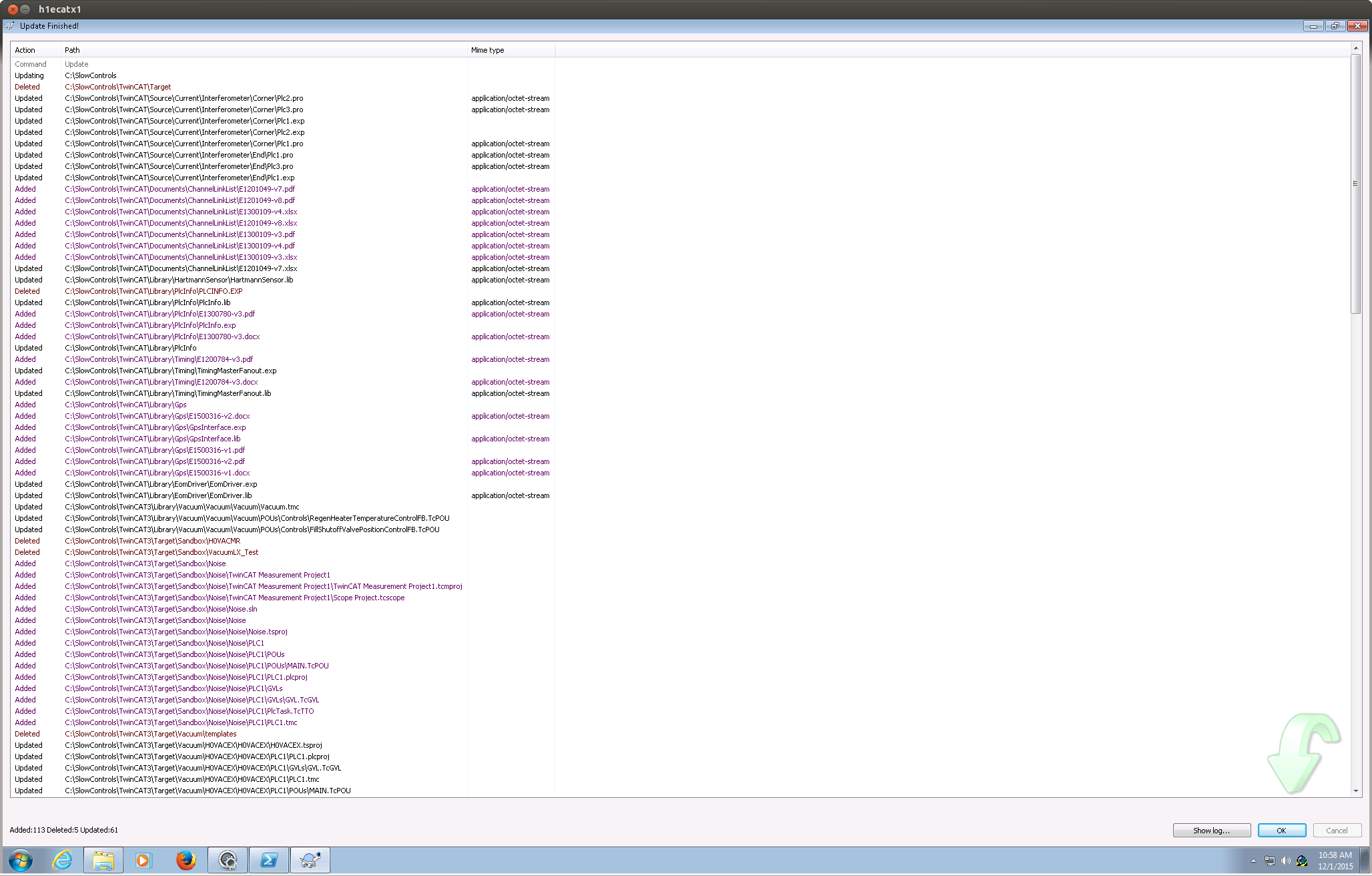Click the Added:113 Deleted:5 Updated:61 summary
Screen dimensions: 1372x876
(x=63, y=830)
